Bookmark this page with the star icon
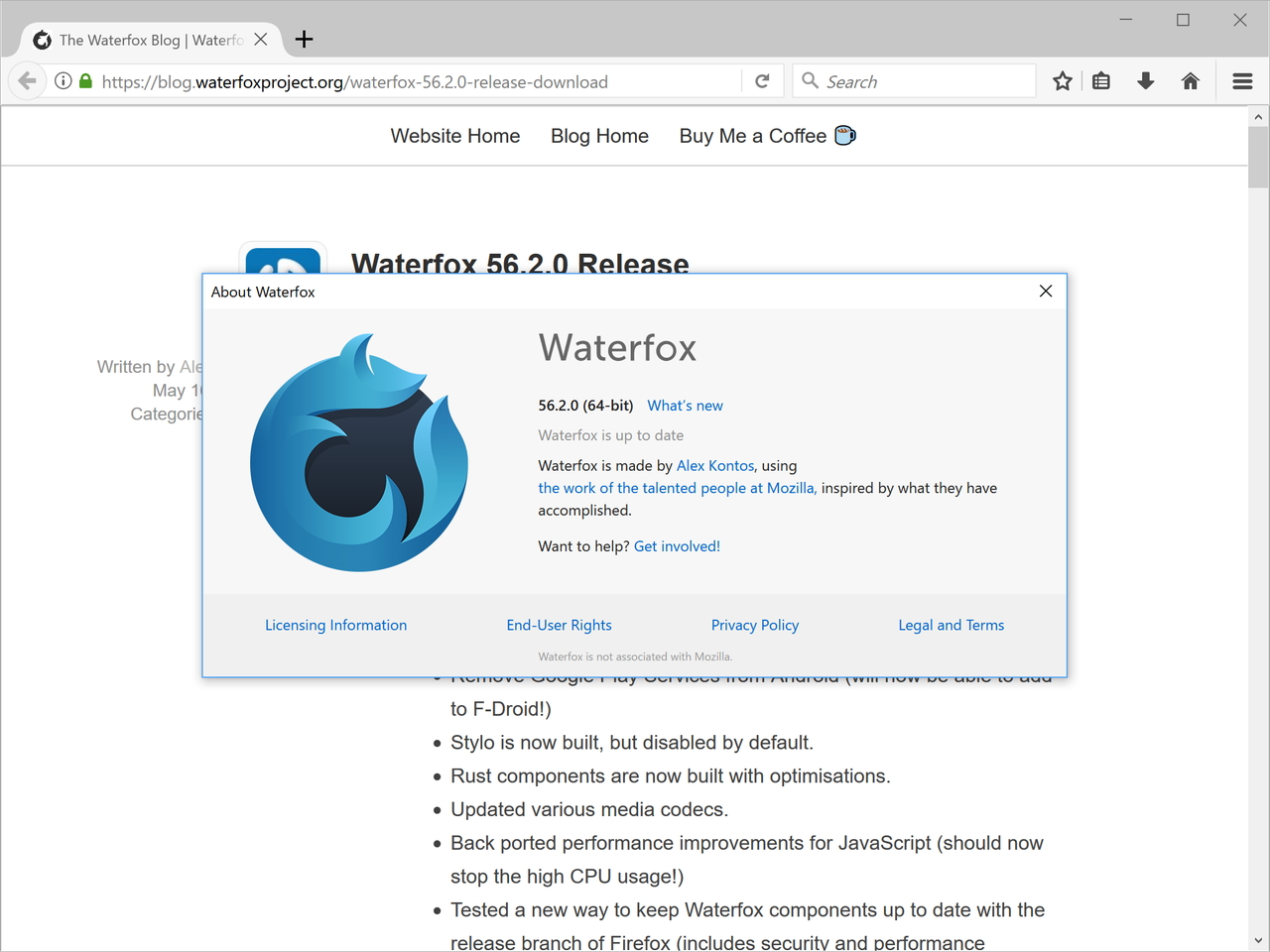 point(1062,80)
